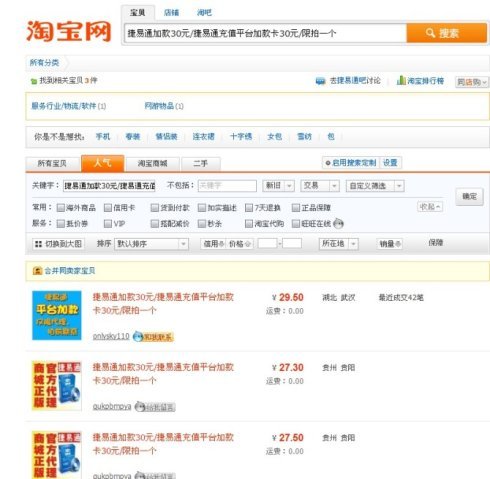Open the 所在地 location dropdown
The image size is (490, 479).
[339, 244]
